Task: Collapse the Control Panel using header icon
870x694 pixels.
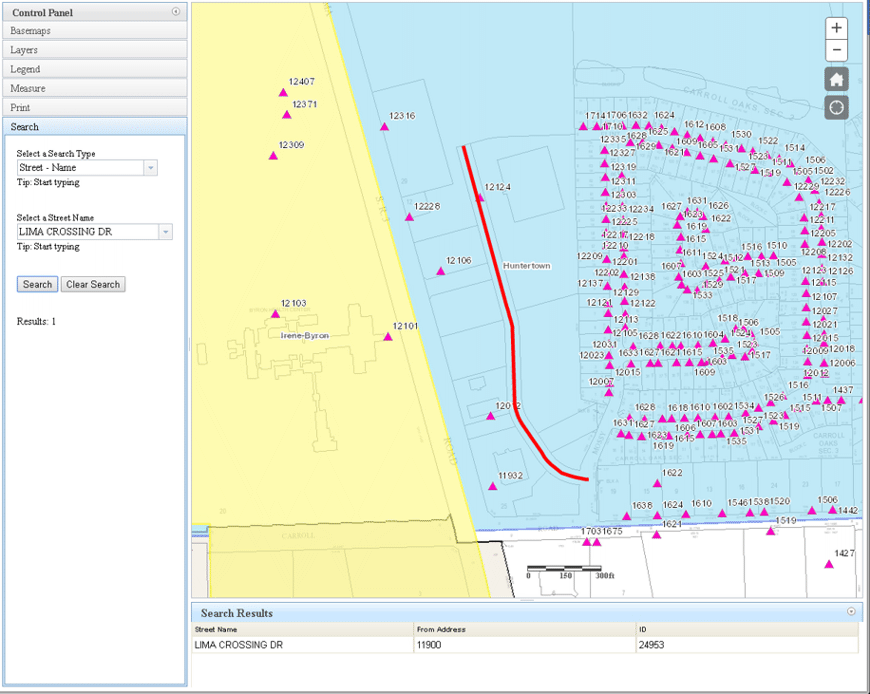Action: [x=176, y=12]
